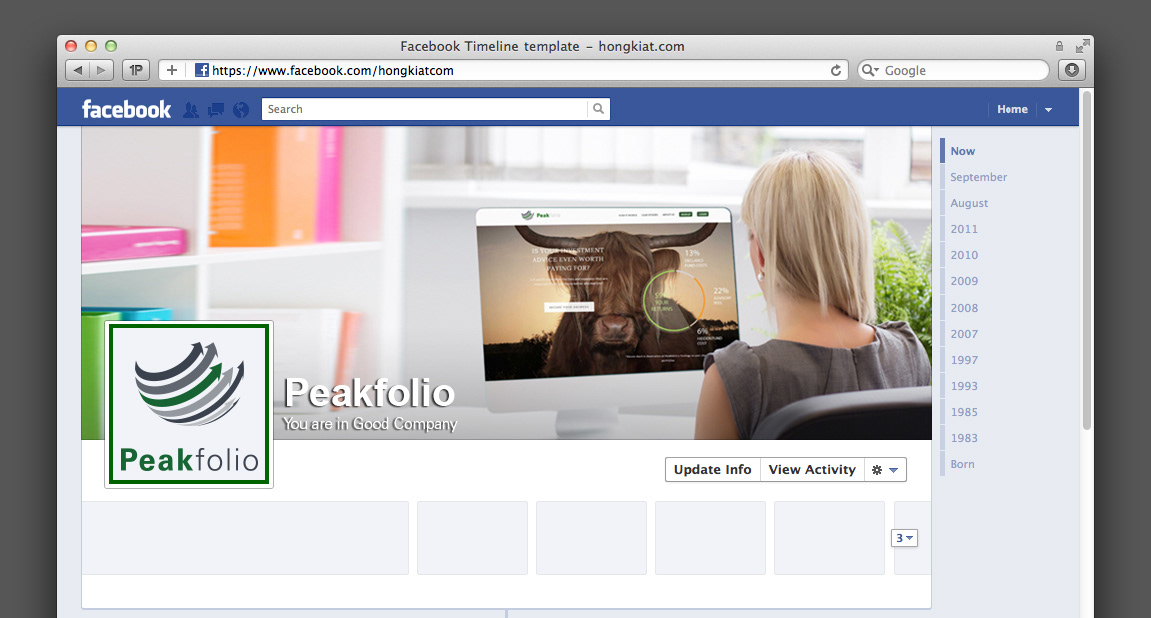Jump to 1983 on the timeline
Viewport: 1151px width, 618px height.
coord(964,438)
